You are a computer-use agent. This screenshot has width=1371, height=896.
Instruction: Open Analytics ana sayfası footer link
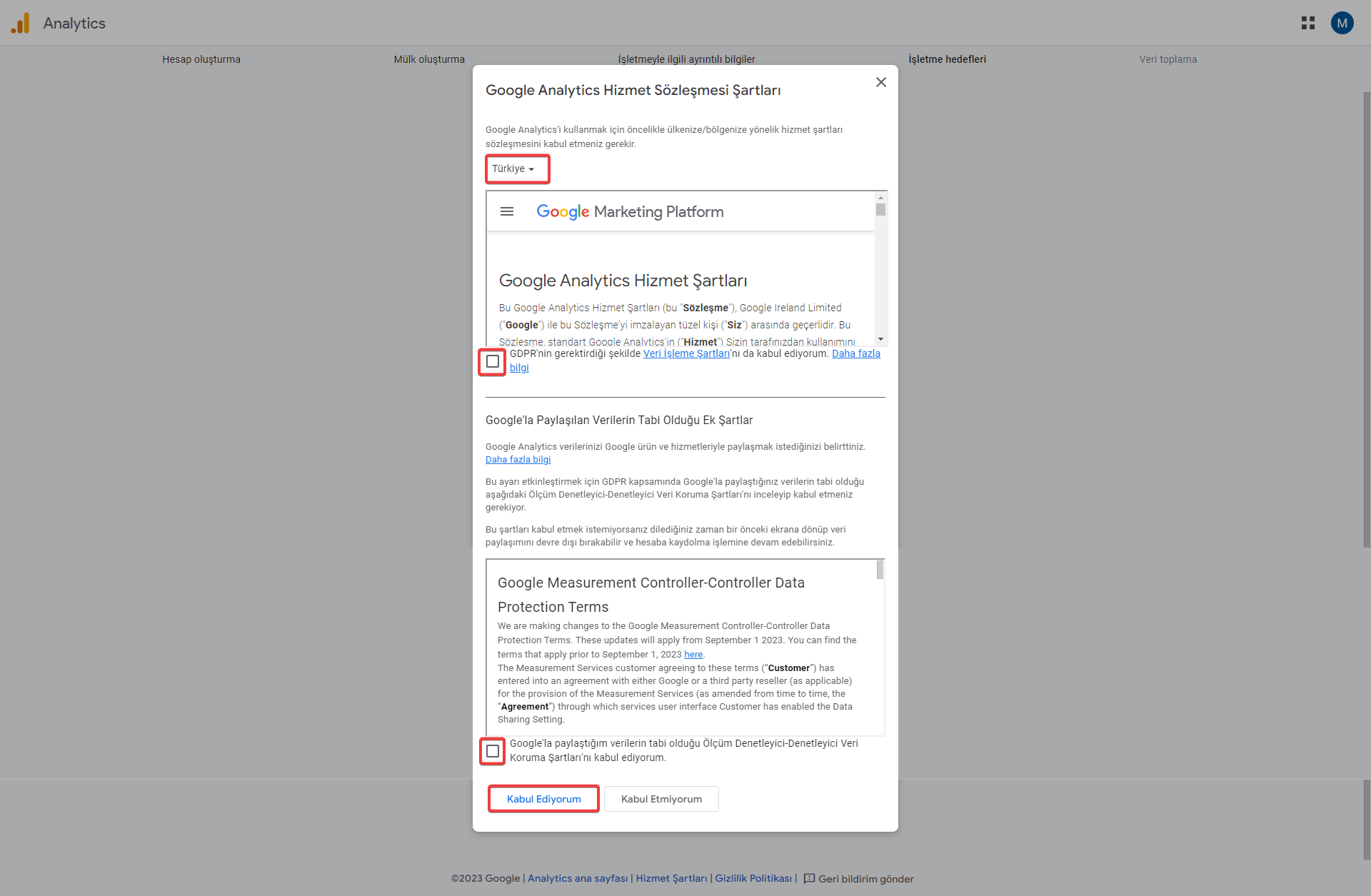tap(578, 879)
